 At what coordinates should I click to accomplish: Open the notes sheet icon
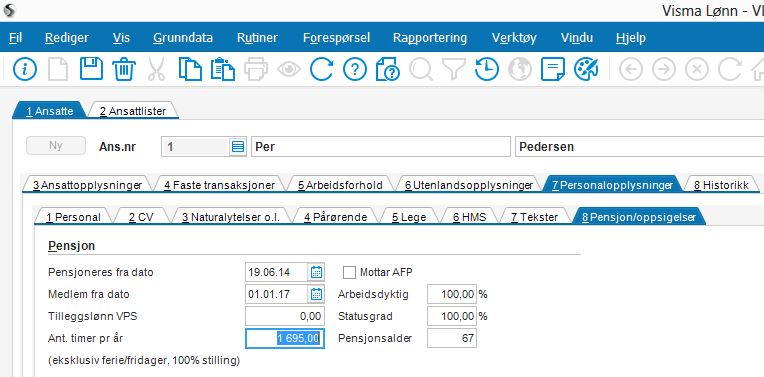553,69
